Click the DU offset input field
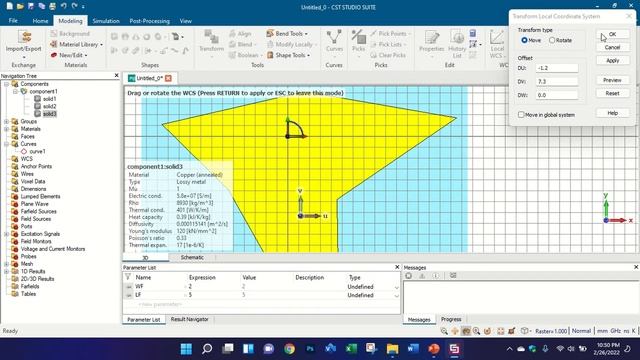Screen dimensions: 640x360 point(557,68)
